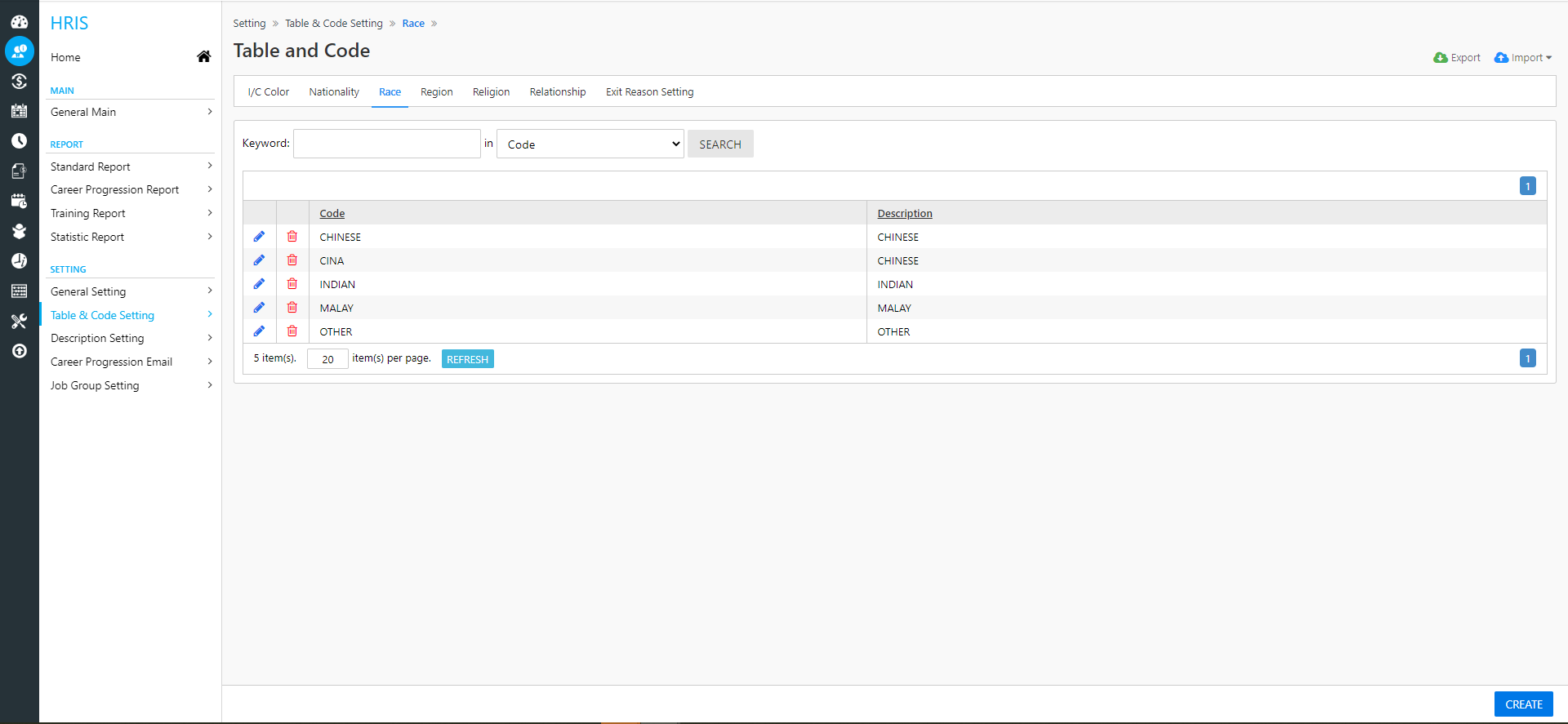1568x724 pixels.
Task: Open the calendar module icon
Action: pyautogui.click(x=20, y=111)
